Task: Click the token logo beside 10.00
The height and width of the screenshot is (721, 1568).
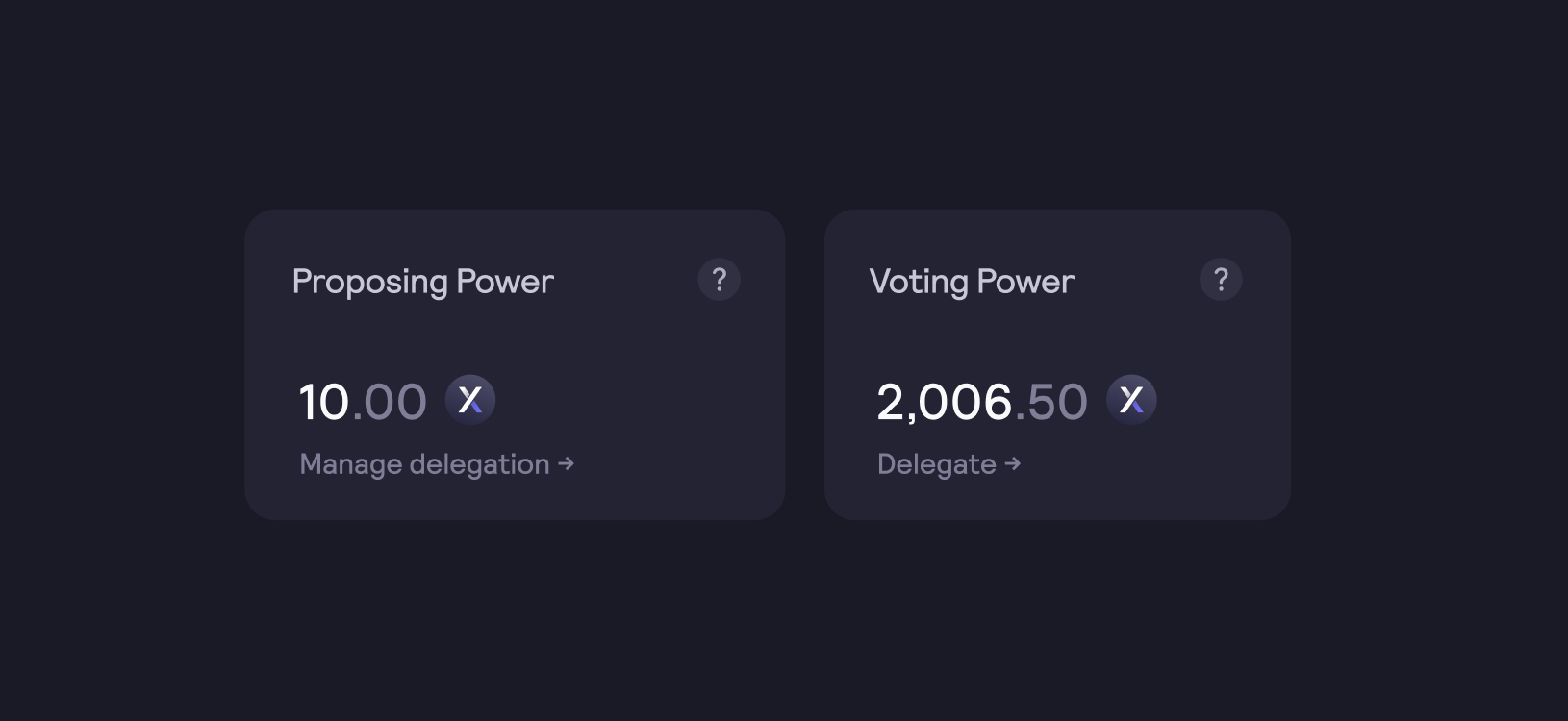Action: coord(470,400)
